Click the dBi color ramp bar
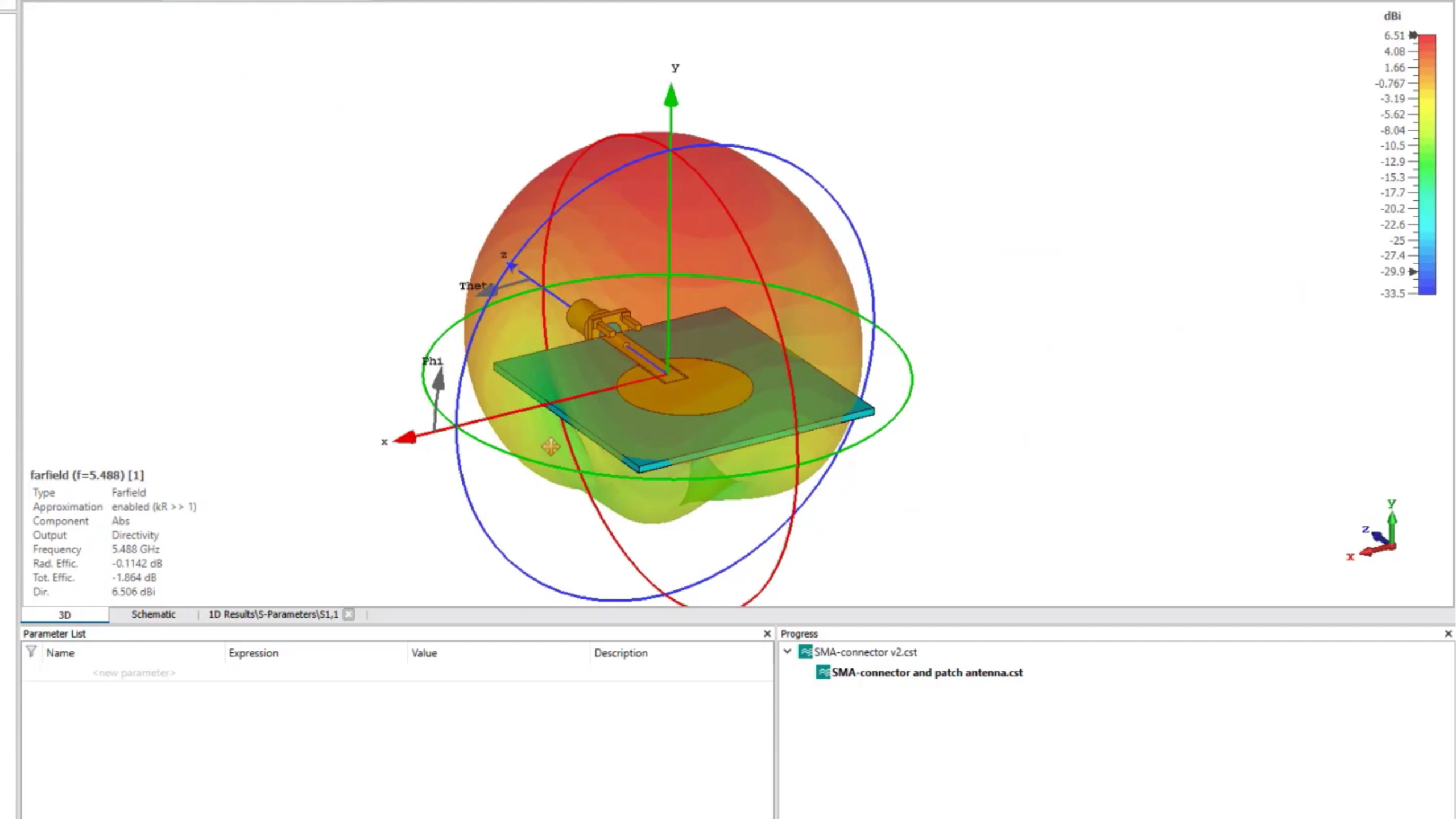The height and width of the screenshot is (819, 1456). click(1427, 164)
